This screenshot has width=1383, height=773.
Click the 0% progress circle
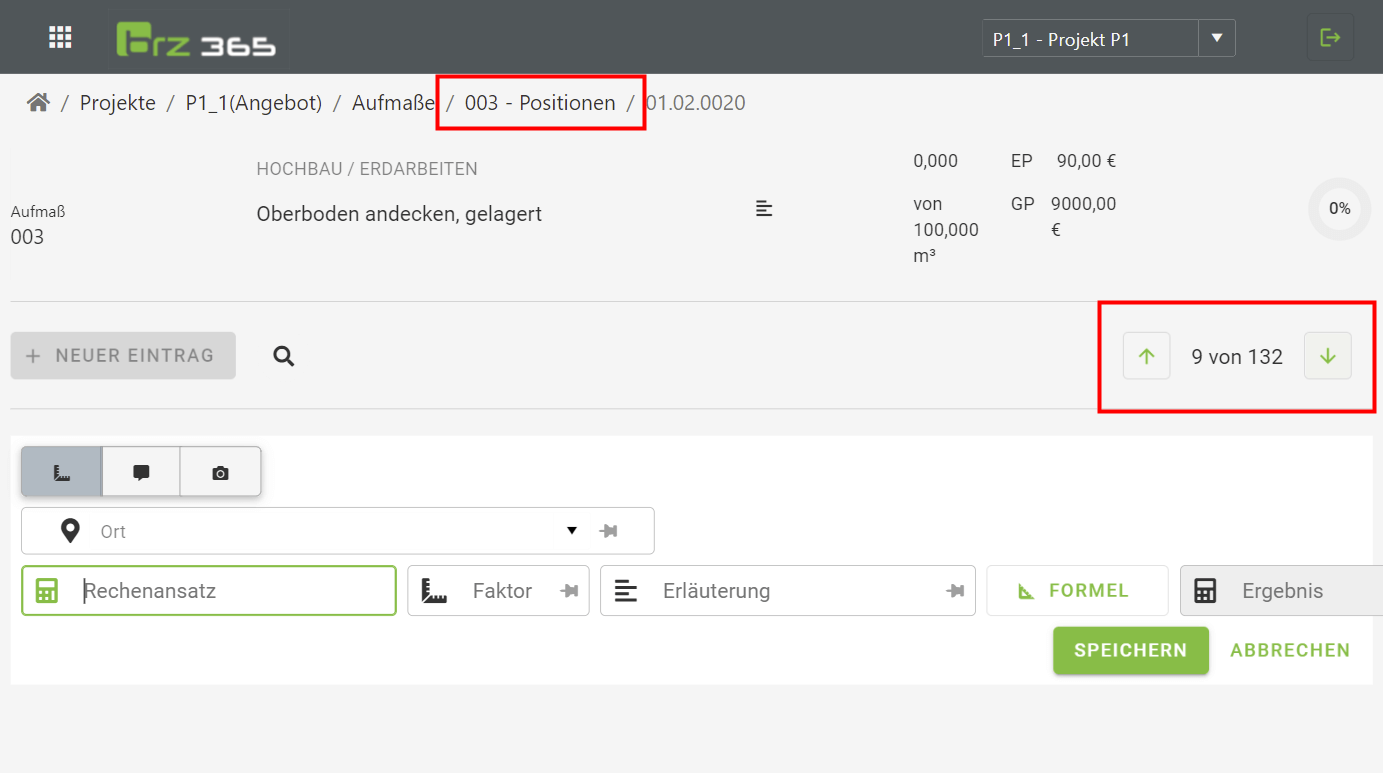point(1339,209)
